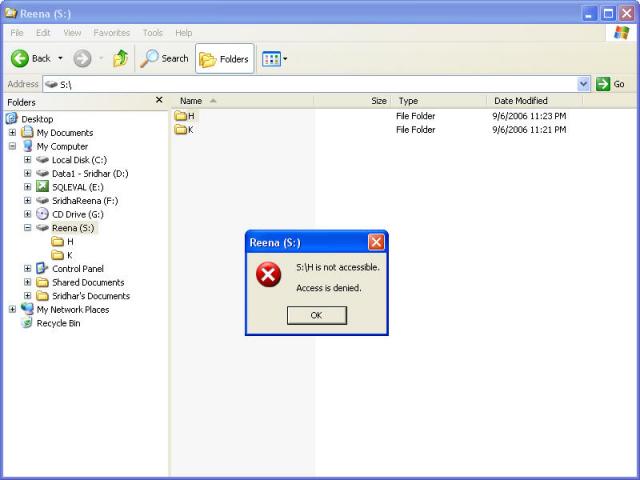Click the 9/6/2006 11:21 PM date
This screenshot has height=480, width=640.
(x=529, y=130)
